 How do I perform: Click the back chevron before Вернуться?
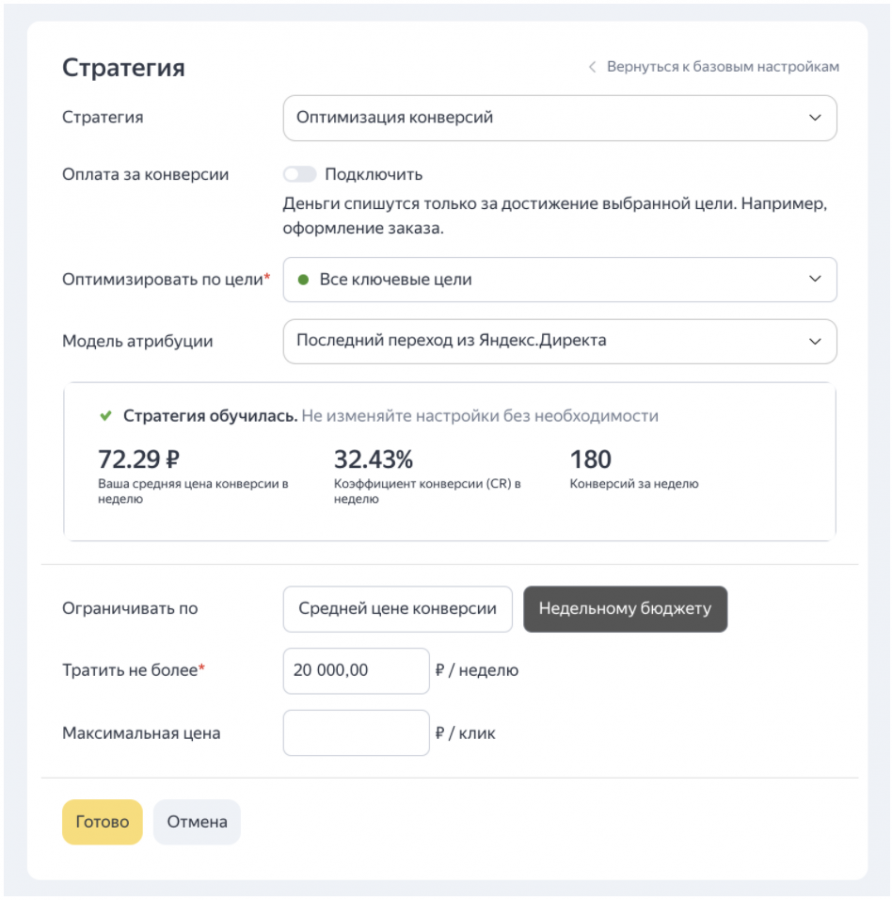[592, 67]
